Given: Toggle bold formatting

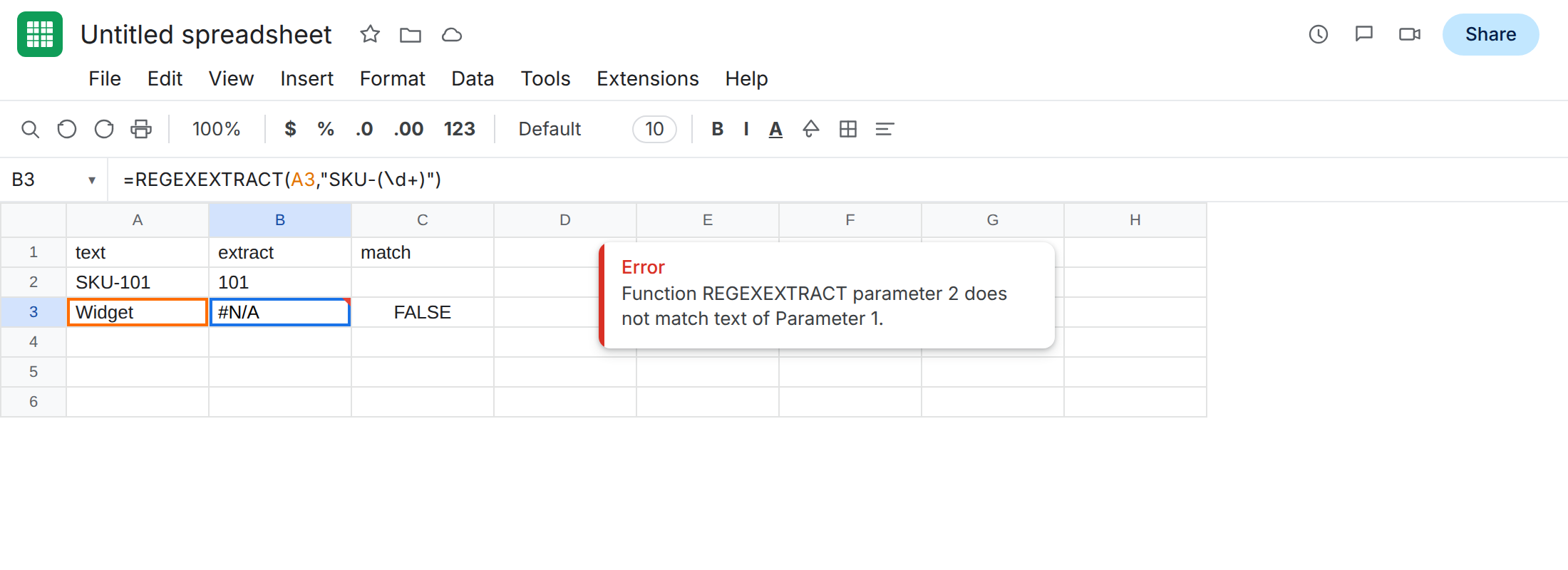Looking at the screenshot, I should pos(718,129).
